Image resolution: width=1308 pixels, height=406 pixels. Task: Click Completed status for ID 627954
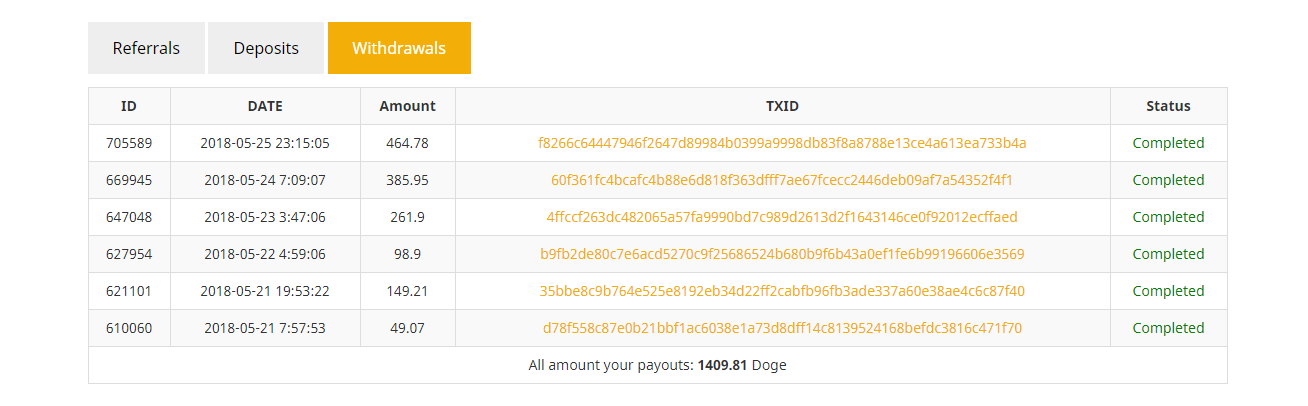pyautogui.click(x=1168, y=254)
